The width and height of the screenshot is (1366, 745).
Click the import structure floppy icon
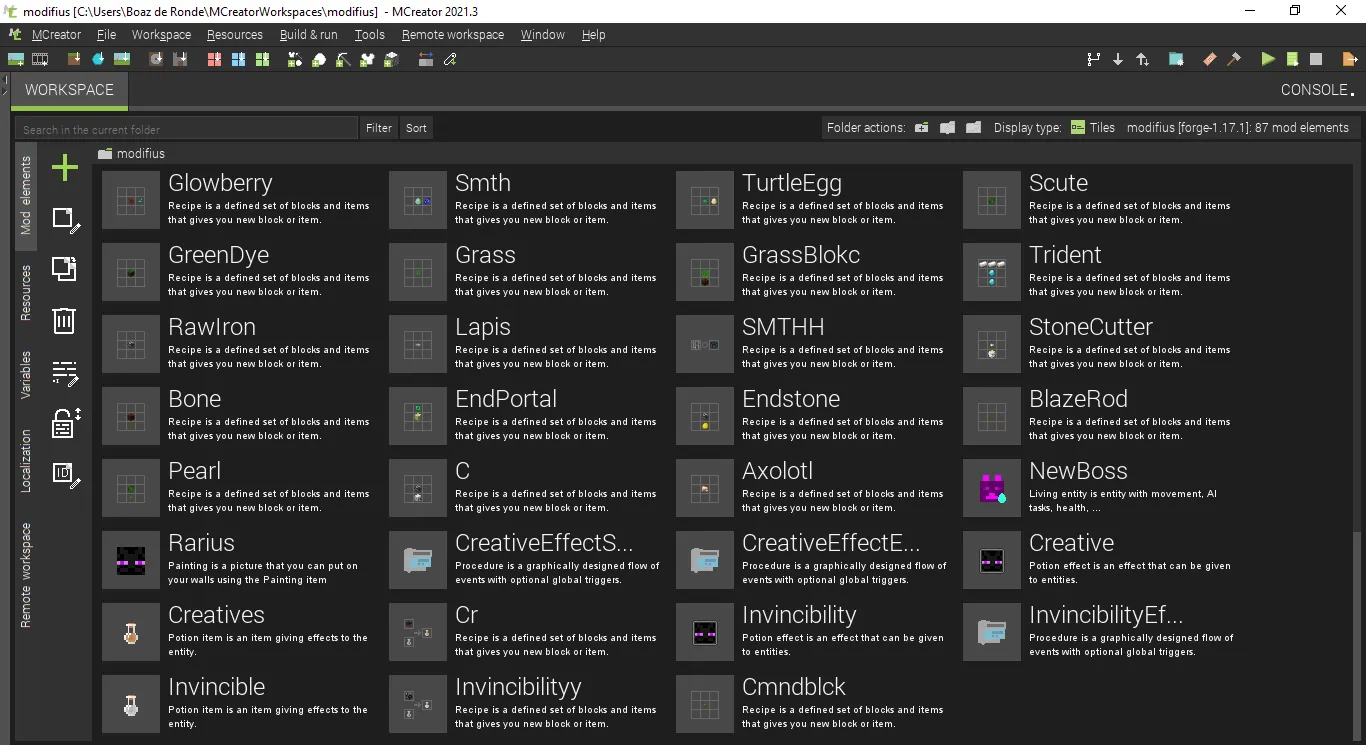pos(180,59)
